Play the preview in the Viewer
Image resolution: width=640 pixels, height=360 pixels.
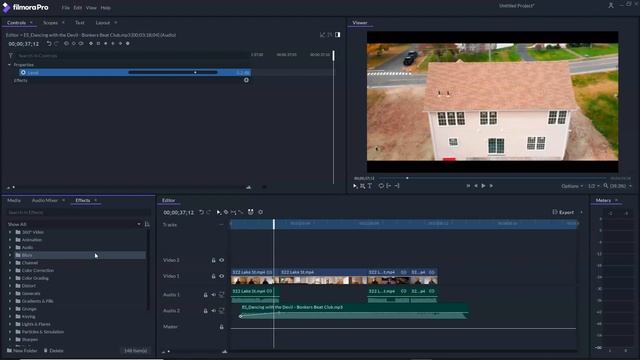tap(483, 186)
